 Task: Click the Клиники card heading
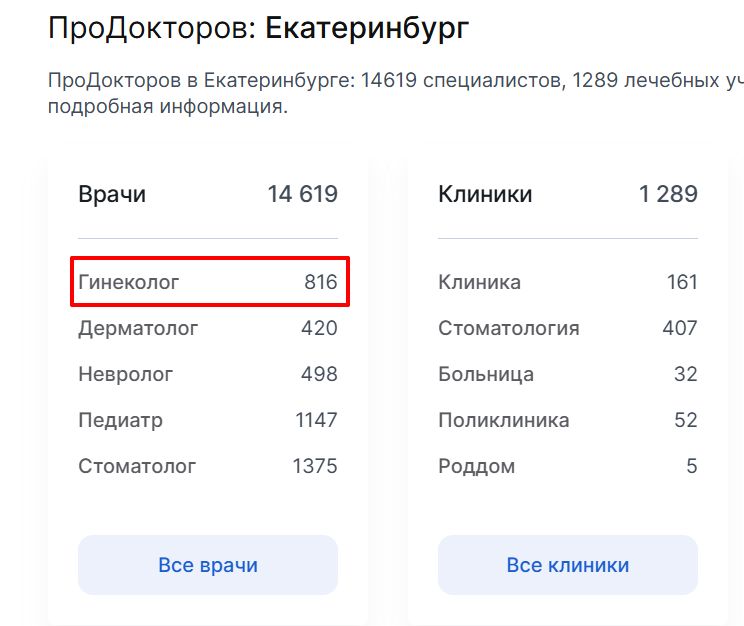[x=485, y=194]
